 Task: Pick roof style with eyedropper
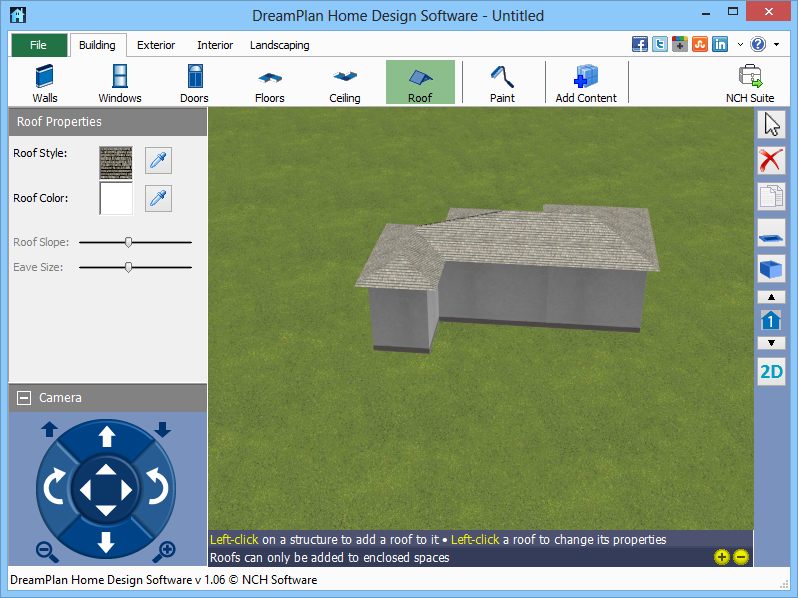(158, 160)
